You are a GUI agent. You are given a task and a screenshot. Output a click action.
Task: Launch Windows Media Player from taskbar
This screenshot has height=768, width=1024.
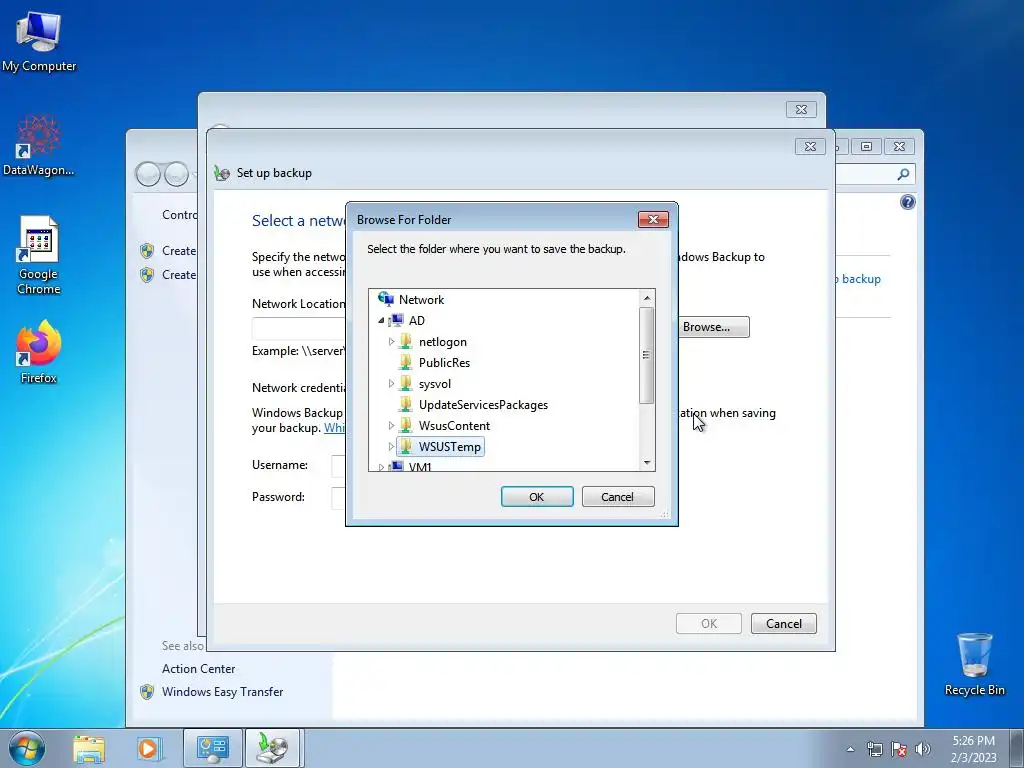click(x=148, y=748)
